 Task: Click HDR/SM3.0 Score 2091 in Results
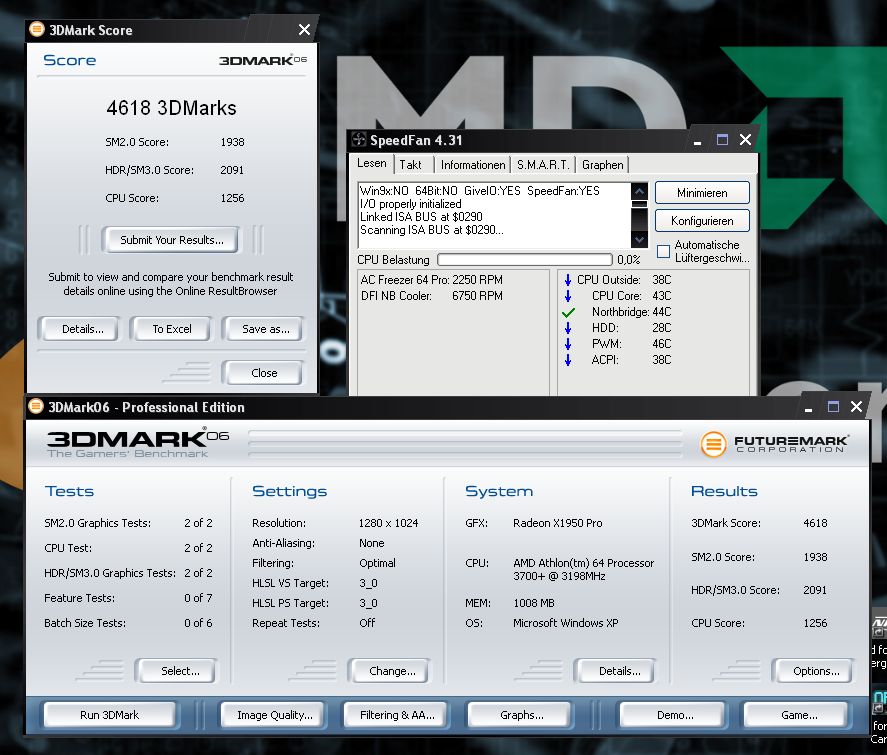pos(759,590)
